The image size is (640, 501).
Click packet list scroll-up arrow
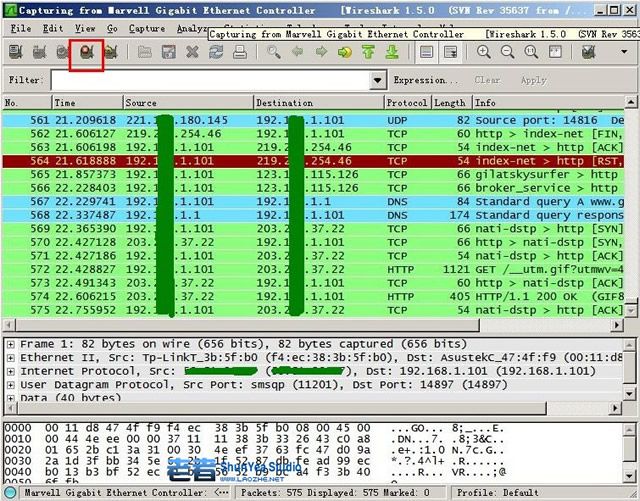(x=631, y=102)
